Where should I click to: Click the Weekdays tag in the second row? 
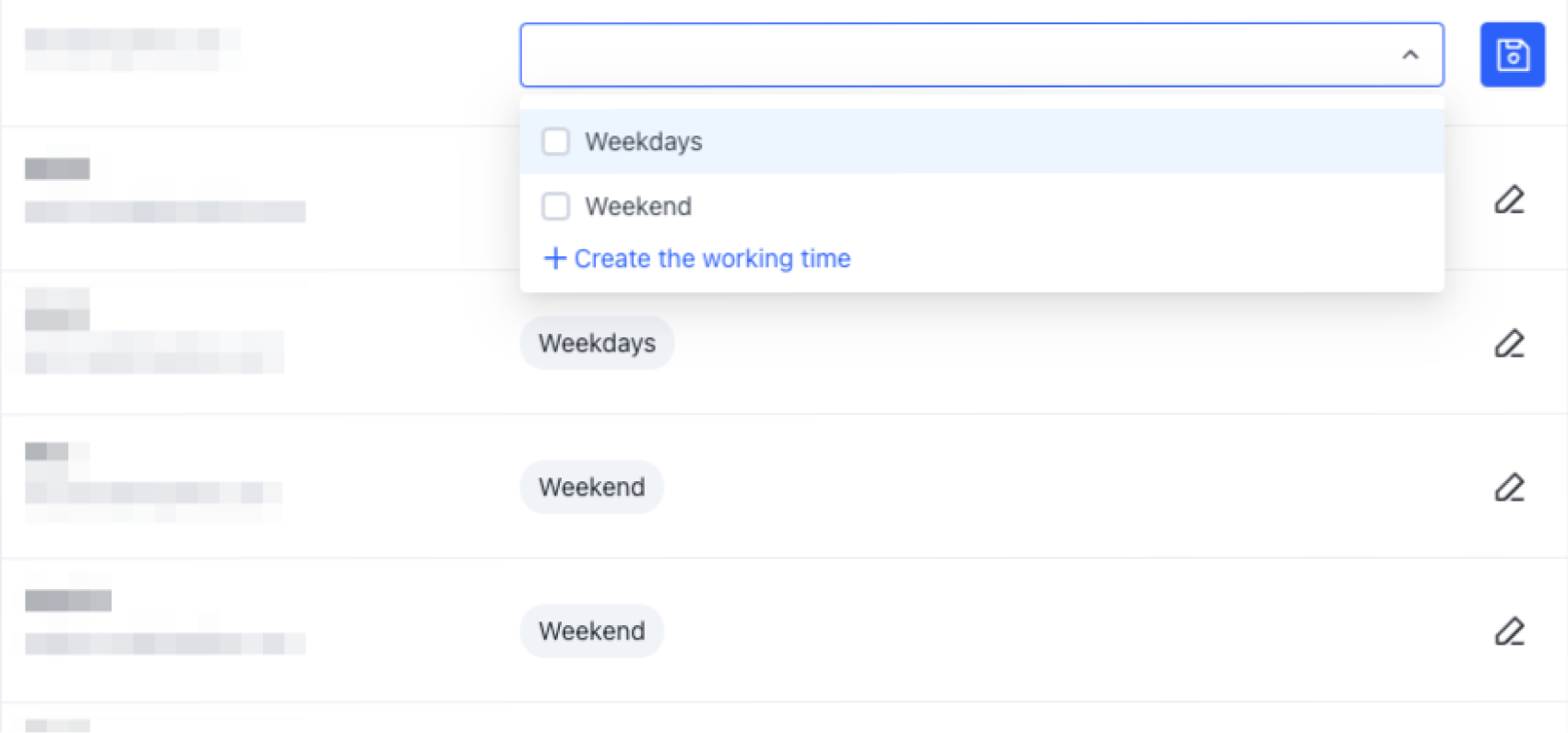[x=597, y=342]
